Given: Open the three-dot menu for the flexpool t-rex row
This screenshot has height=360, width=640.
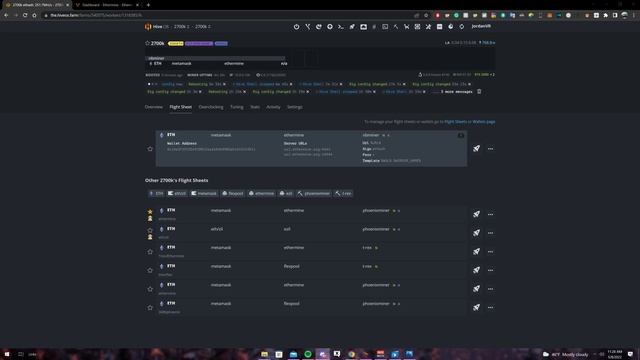Looking at the screenshot, I should click(x=490, y=270).
